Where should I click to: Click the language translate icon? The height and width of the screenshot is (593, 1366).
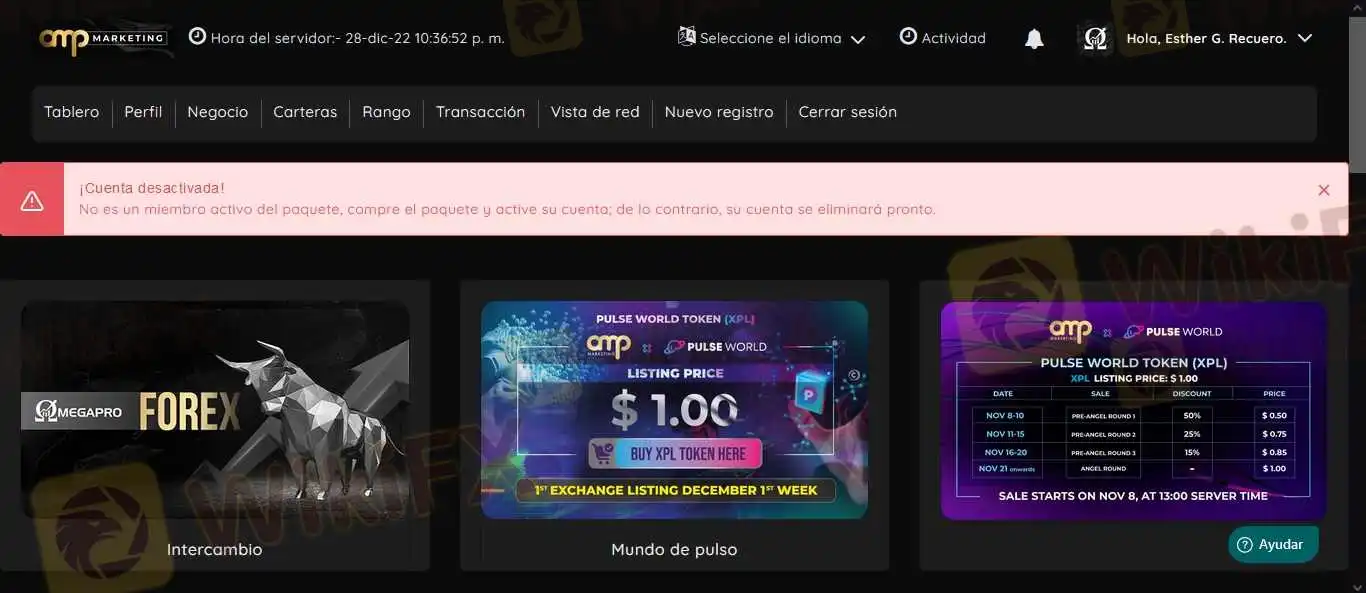(x=686, y=37)
